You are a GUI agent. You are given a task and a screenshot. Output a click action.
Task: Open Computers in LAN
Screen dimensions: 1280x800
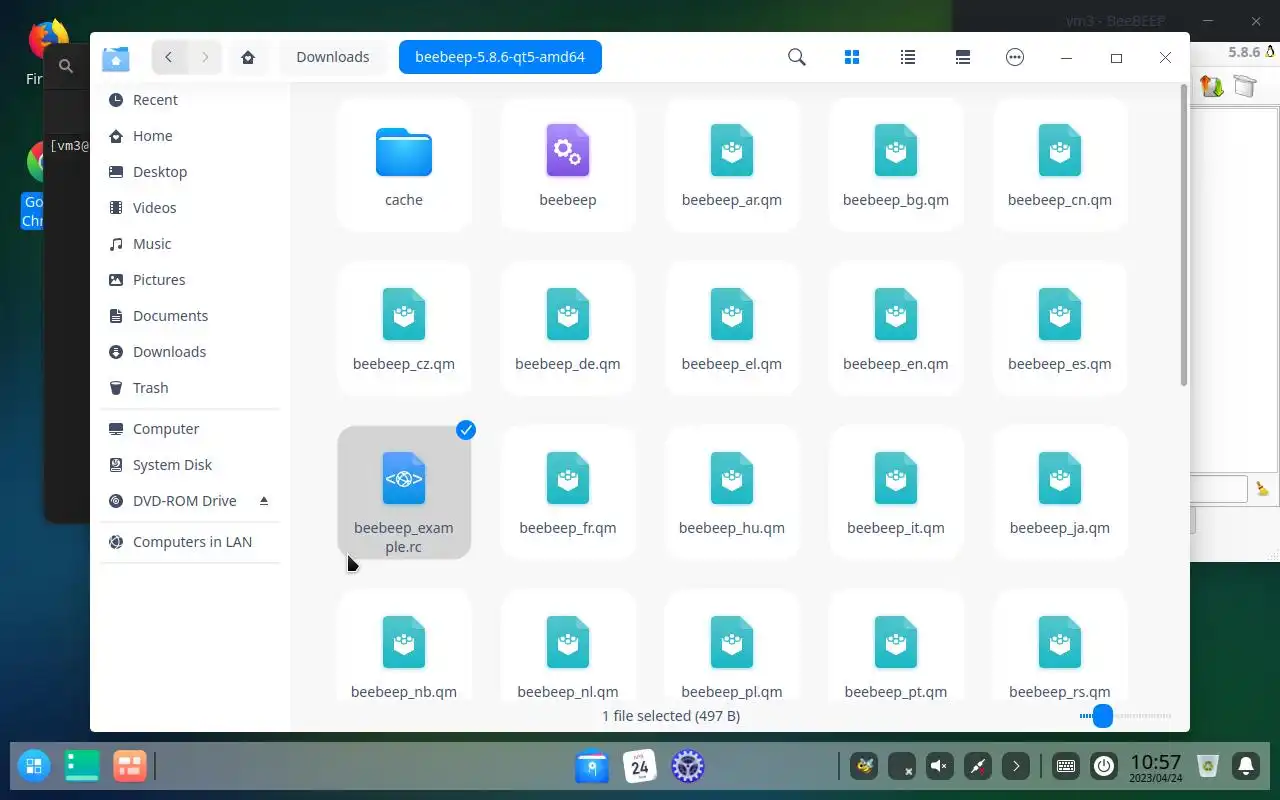click(x=190, y=542)
